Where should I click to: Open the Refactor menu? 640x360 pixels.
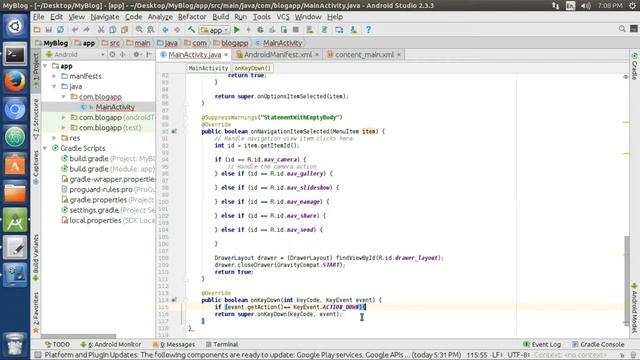pyautogui.click(x=192, y=17)
